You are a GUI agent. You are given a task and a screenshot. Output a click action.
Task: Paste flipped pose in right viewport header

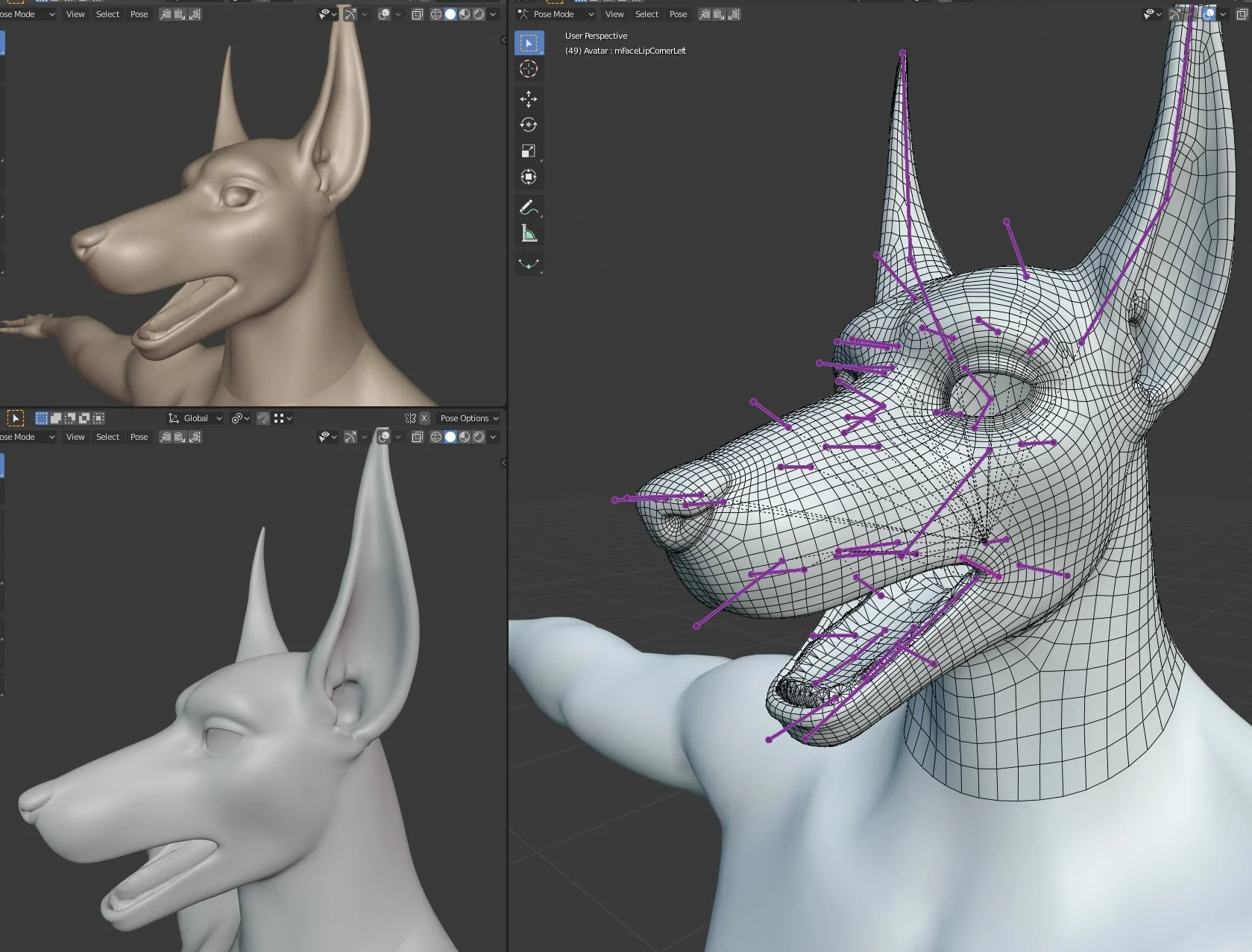pyautogui.click(x=734, y=14)
